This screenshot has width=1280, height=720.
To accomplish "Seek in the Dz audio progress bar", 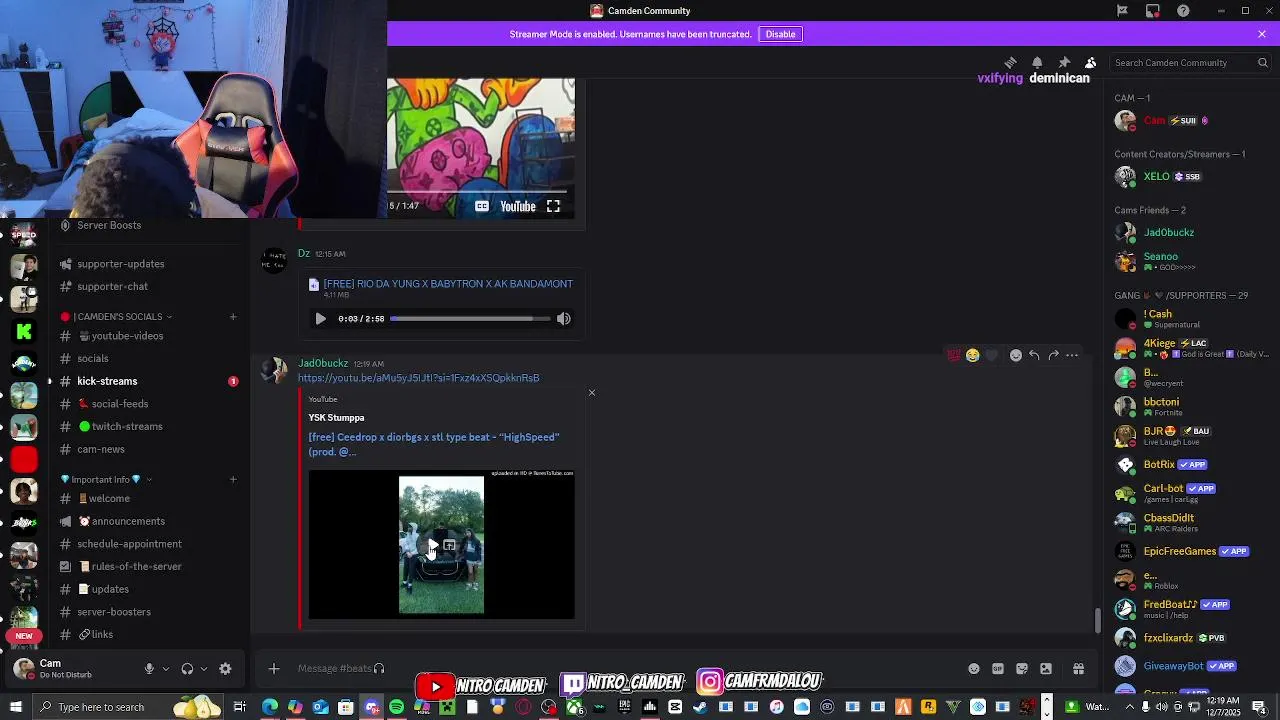I will coord(470,319).
